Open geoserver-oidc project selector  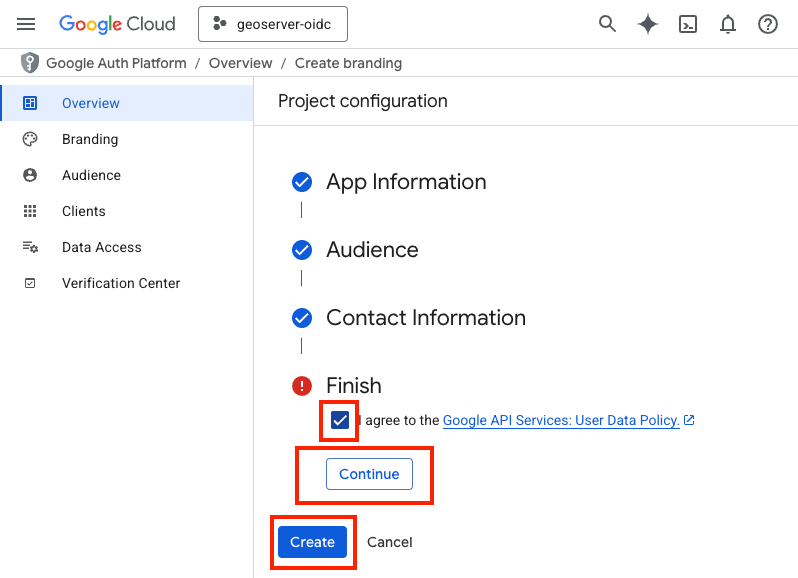(x=273, y=25)
